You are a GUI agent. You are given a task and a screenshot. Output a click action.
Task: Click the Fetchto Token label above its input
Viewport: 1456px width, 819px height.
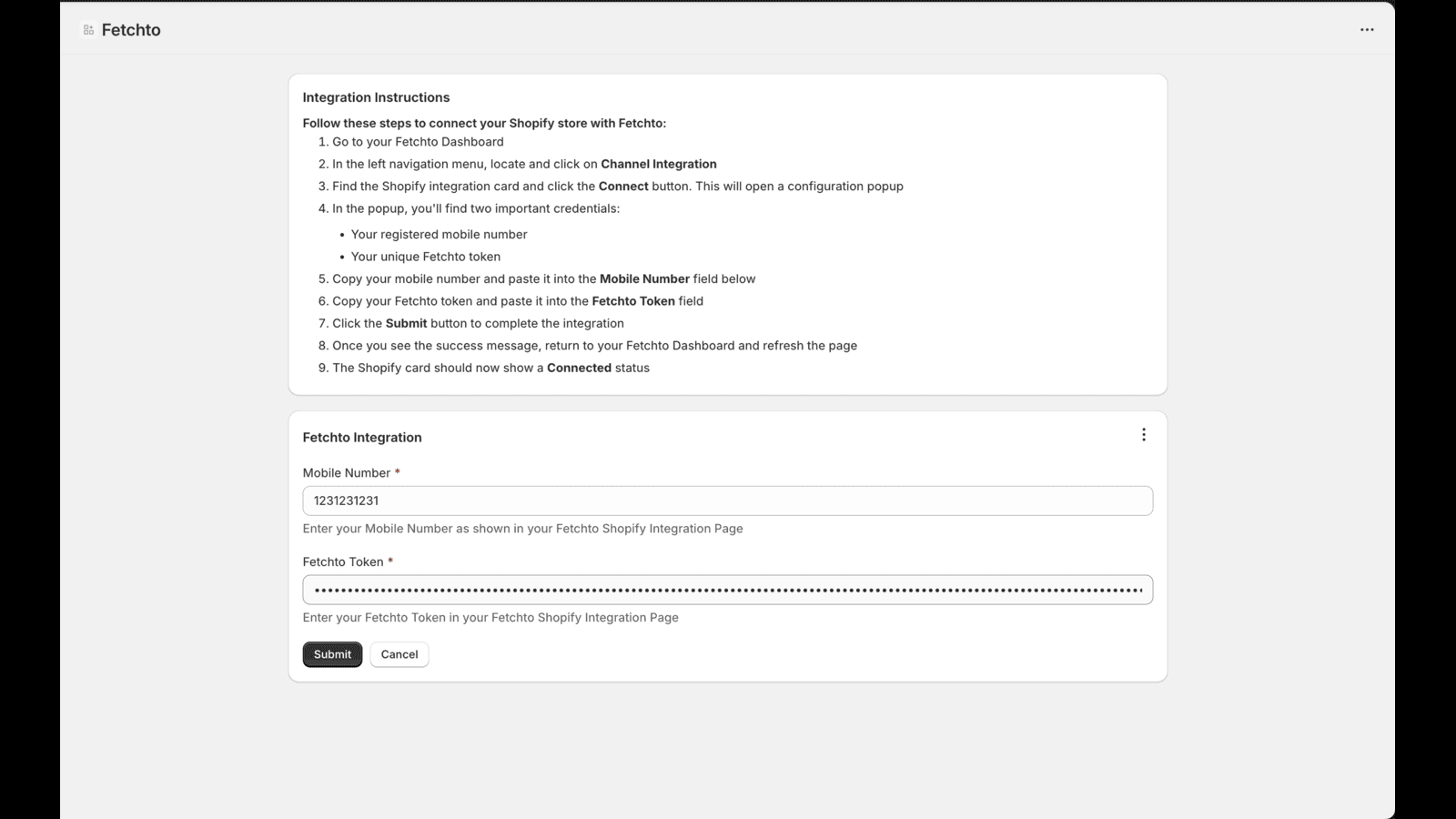pos(345,561)
